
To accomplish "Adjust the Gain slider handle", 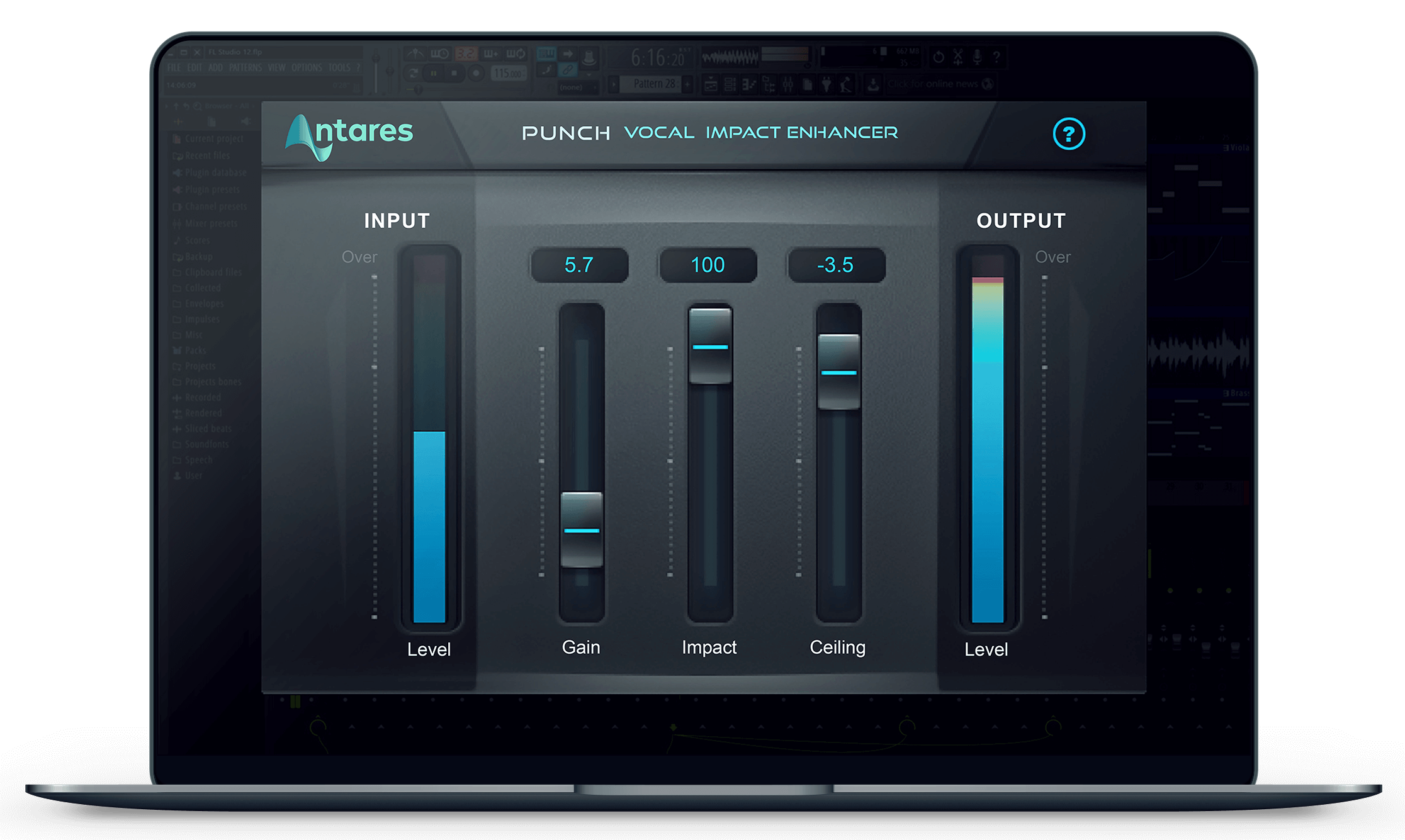I will pos(582,530).
